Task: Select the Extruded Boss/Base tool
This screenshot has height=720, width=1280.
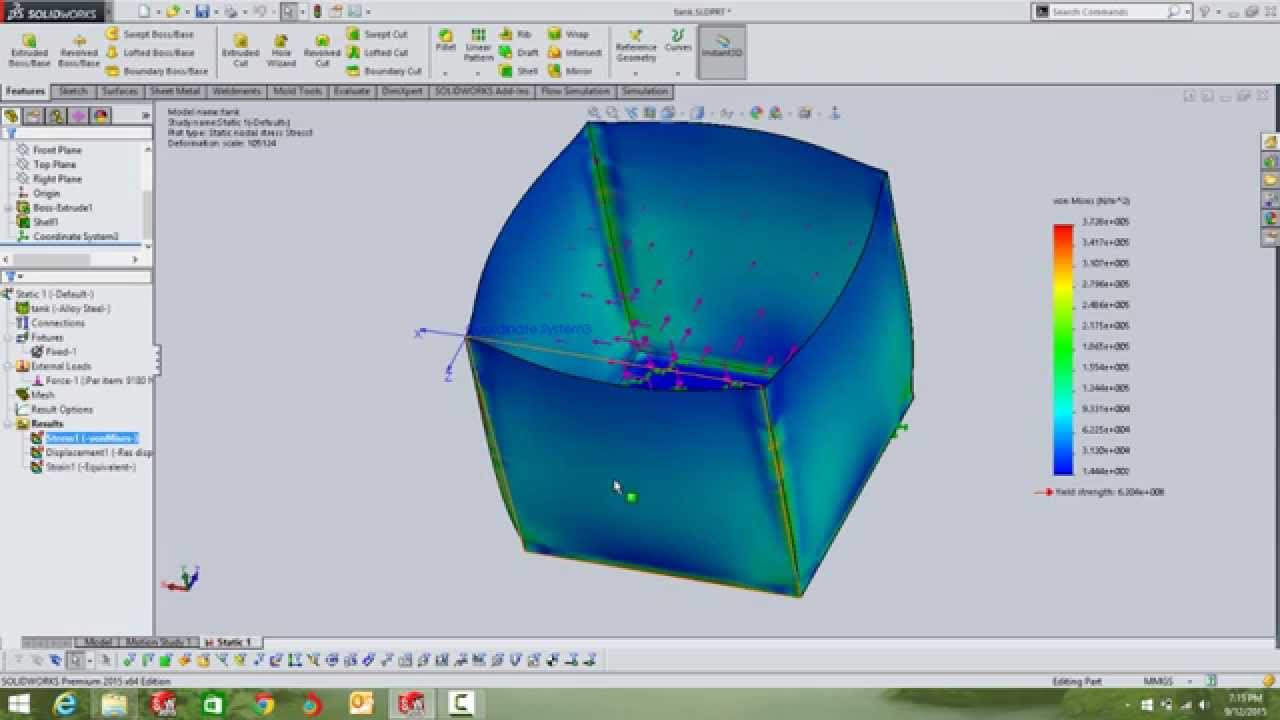Action: coord(29,50)
